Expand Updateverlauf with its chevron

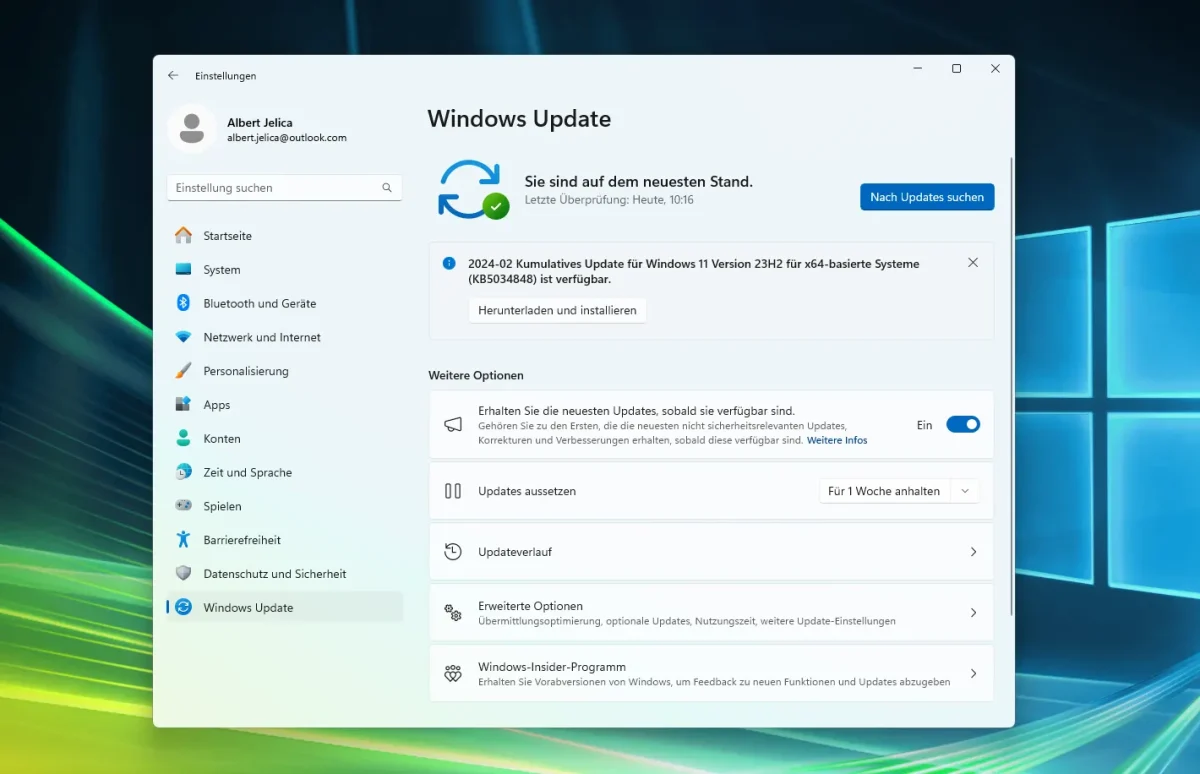pos(974,552)
